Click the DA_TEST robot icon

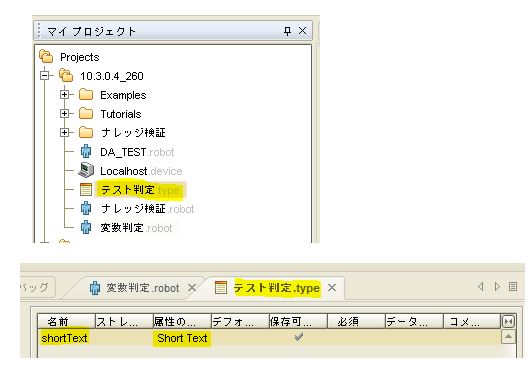coord(86,151)
